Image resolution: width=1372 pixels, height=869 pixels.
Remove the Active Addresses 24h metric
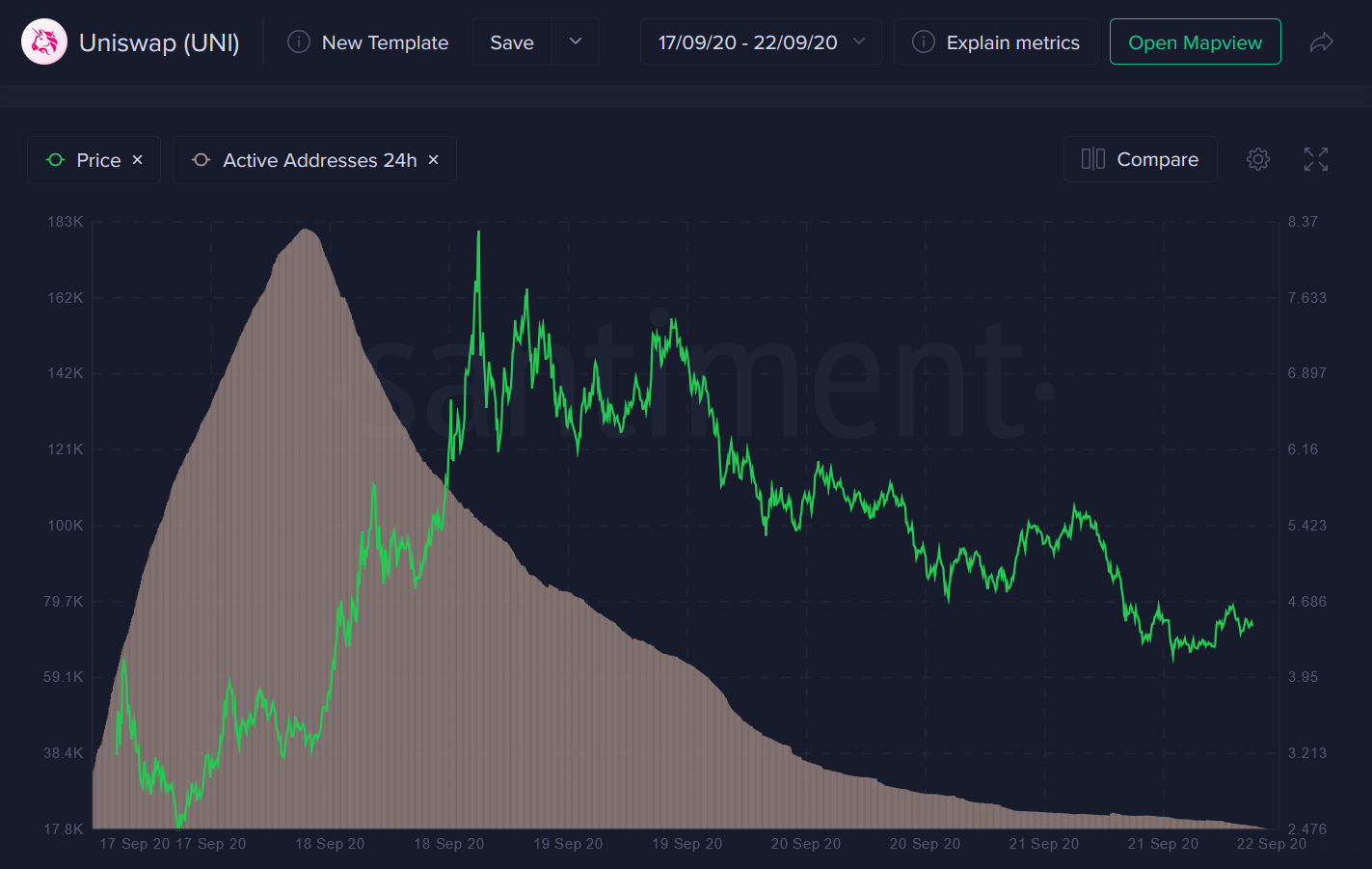pos(434,160)
